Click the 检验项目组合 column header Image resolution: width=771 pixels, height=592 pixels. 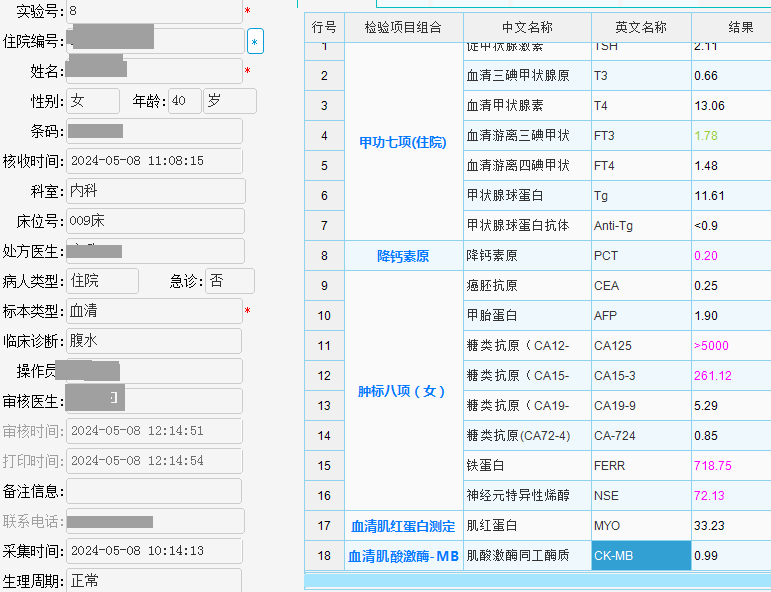(x=402, y=27)
